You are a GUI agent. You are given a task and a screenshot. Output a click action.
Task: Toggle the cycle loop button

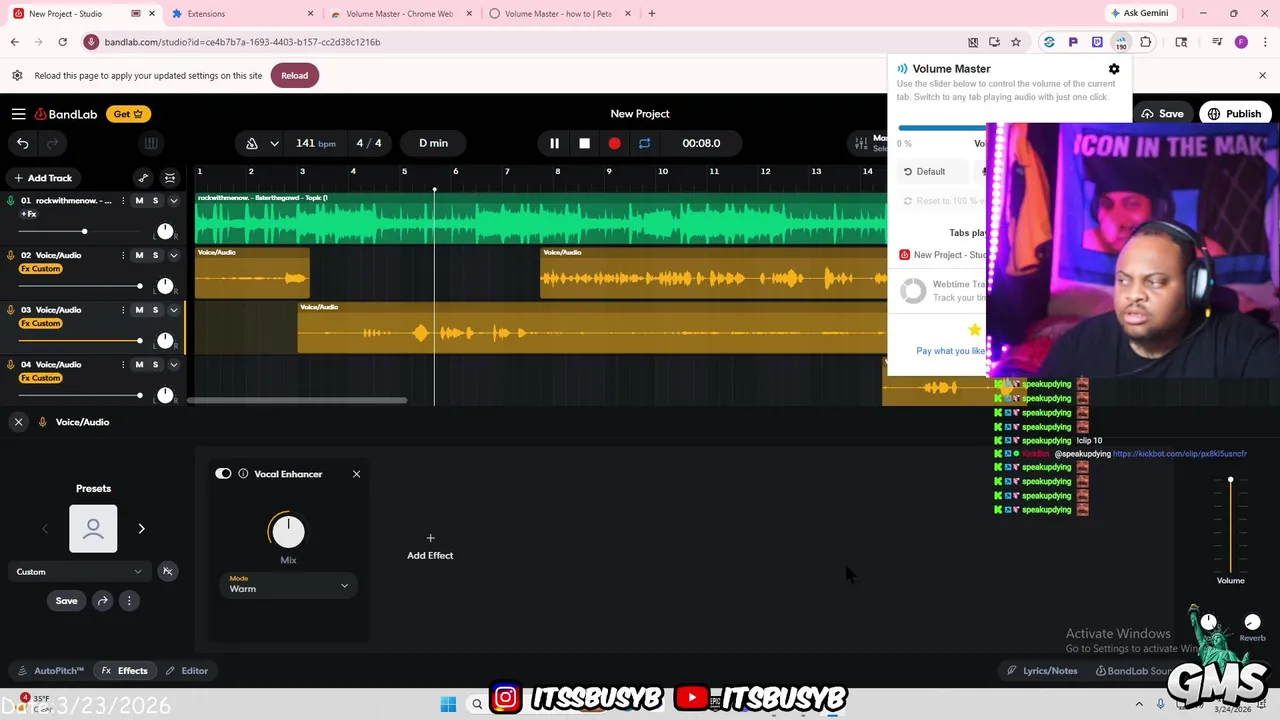point(644,143)
